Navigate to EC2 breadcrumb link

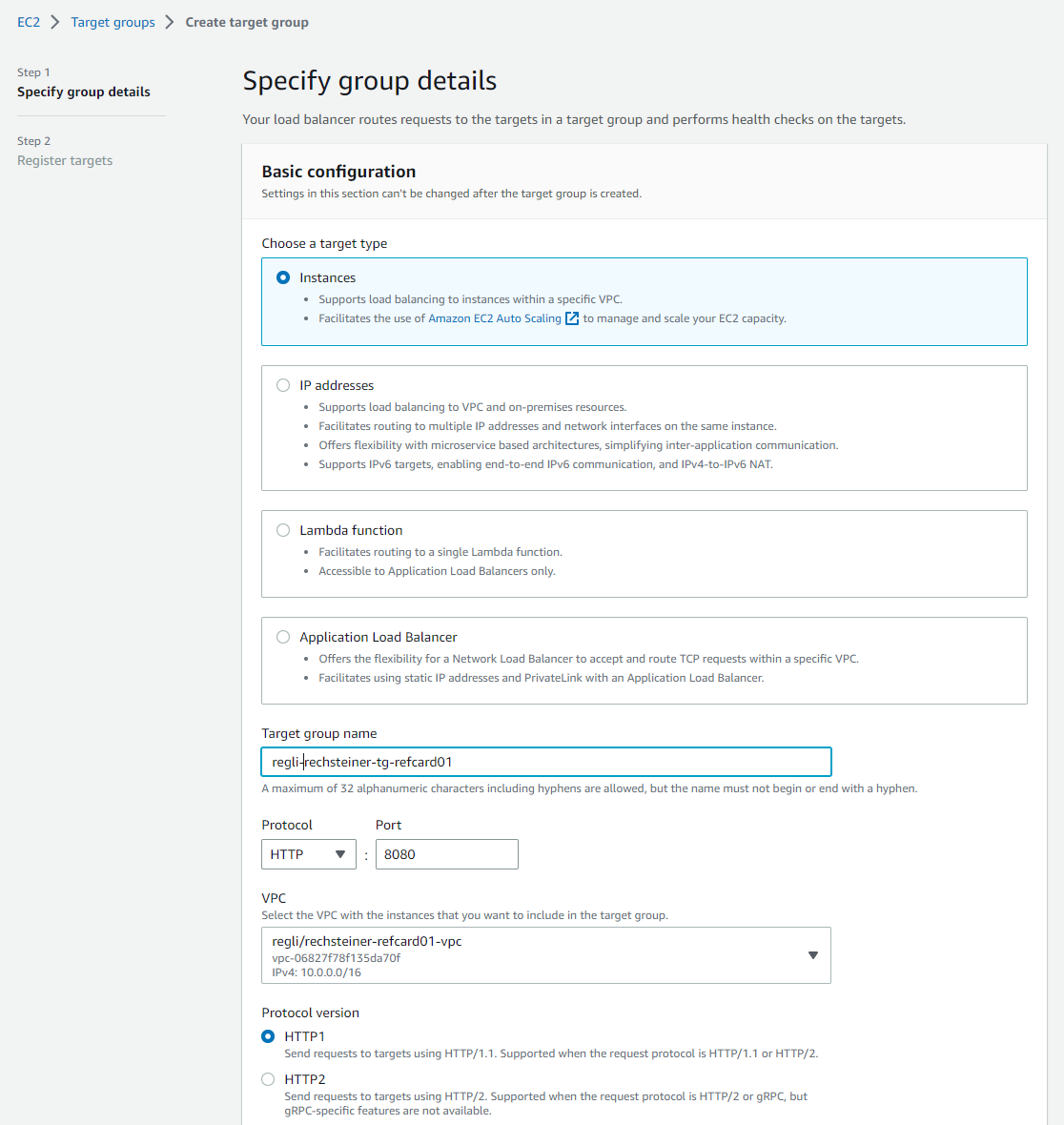(x=29, y=22)
